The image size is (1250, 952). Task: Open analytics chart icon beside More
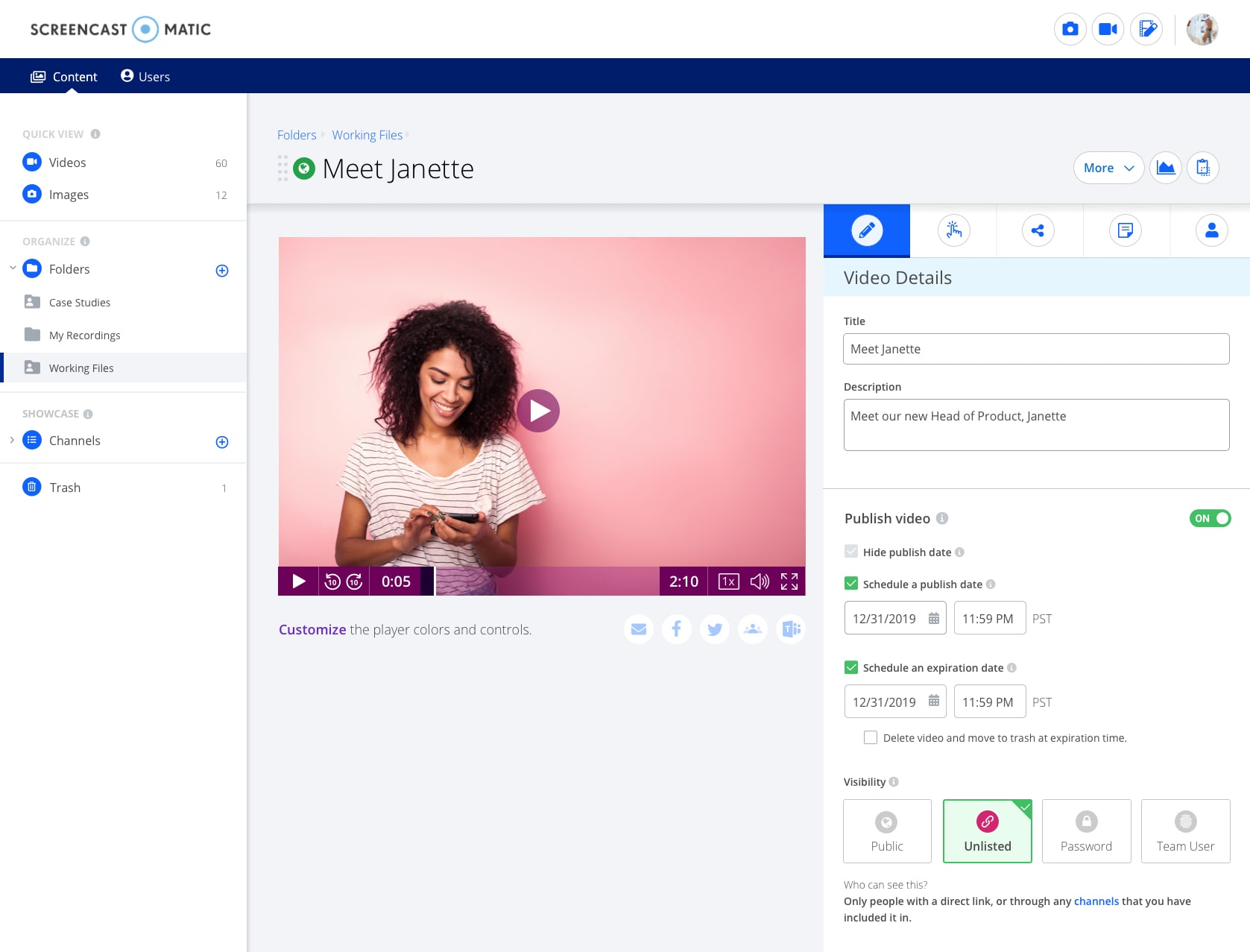1166,168
